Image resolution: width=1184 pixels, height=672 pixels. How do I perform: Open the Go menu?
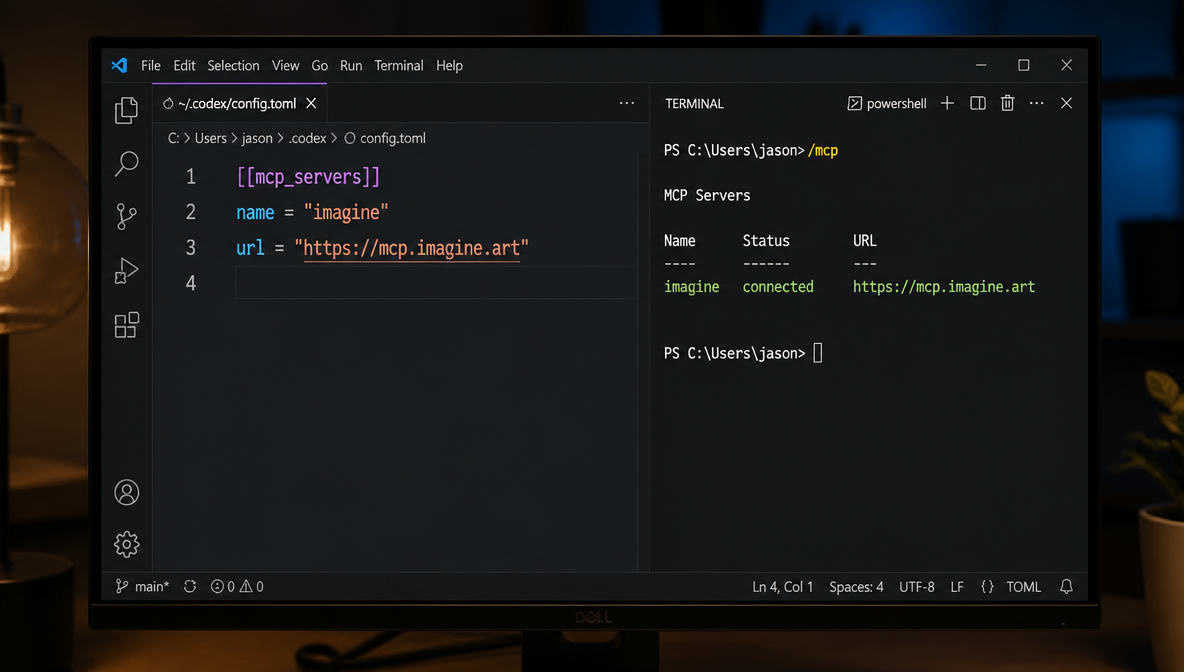point(319,66)
